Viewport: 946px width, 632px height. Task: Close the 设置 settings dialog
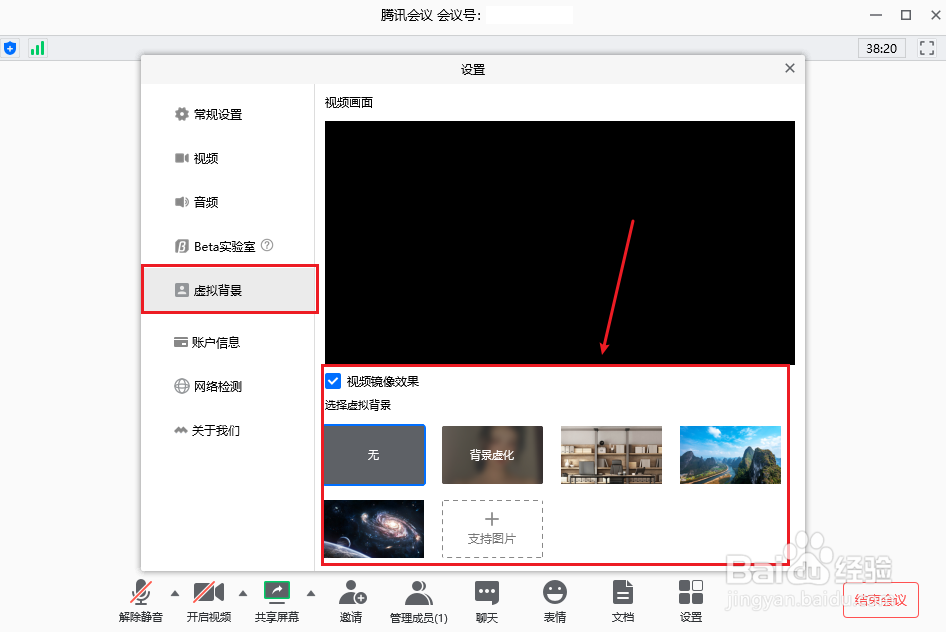pos(790,68)
